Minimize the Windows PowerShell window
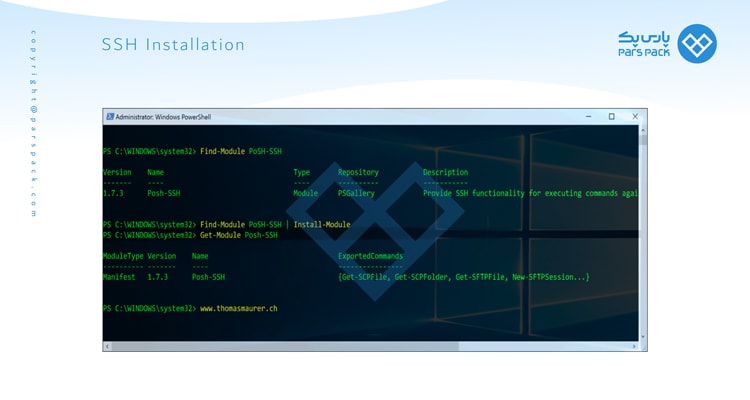750x400 pixels. tap(588, 117)
